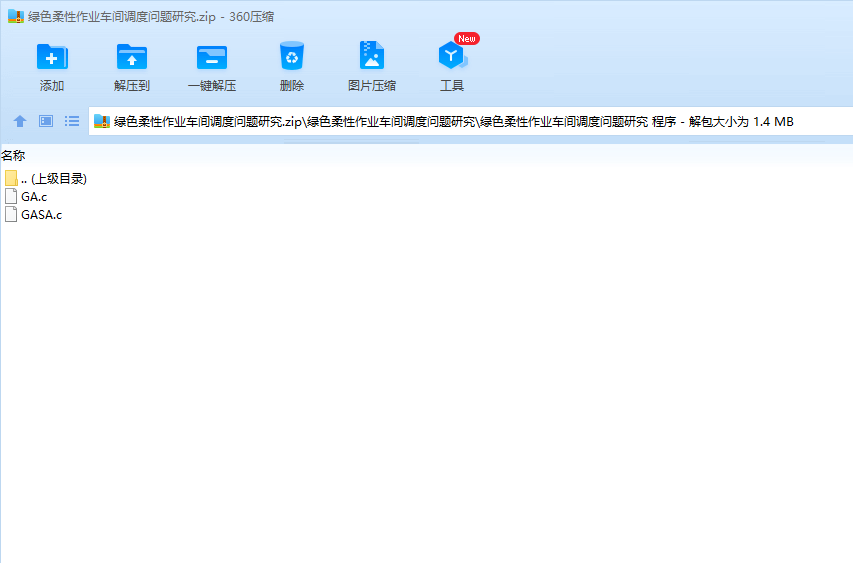Switch to the thumbnail view mode icon
The height and width of the screenshot is (563, 853).
pos(46,121)
